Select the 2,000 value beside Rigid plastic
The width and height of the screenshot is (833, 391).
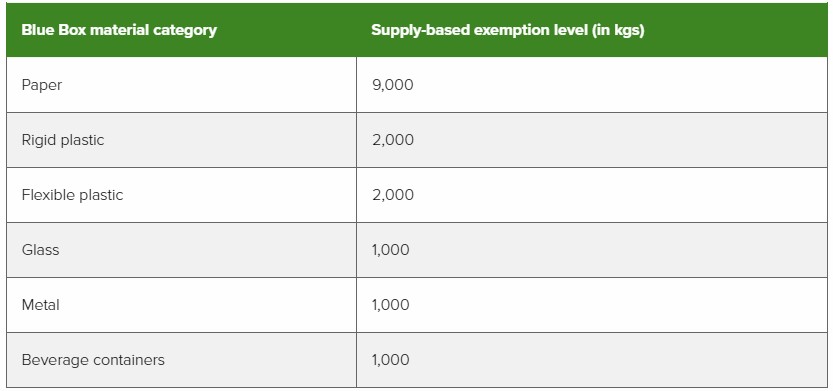pos(393,140)
